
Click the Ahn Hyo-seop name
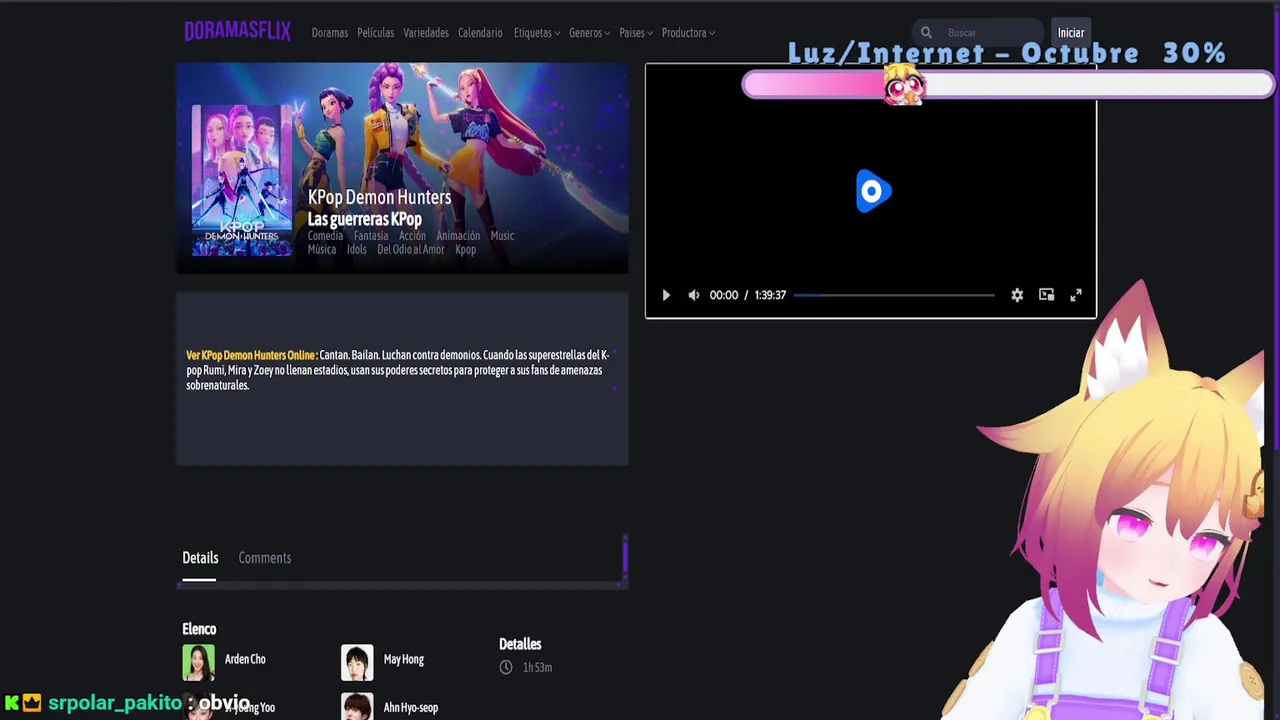[411, 707]
